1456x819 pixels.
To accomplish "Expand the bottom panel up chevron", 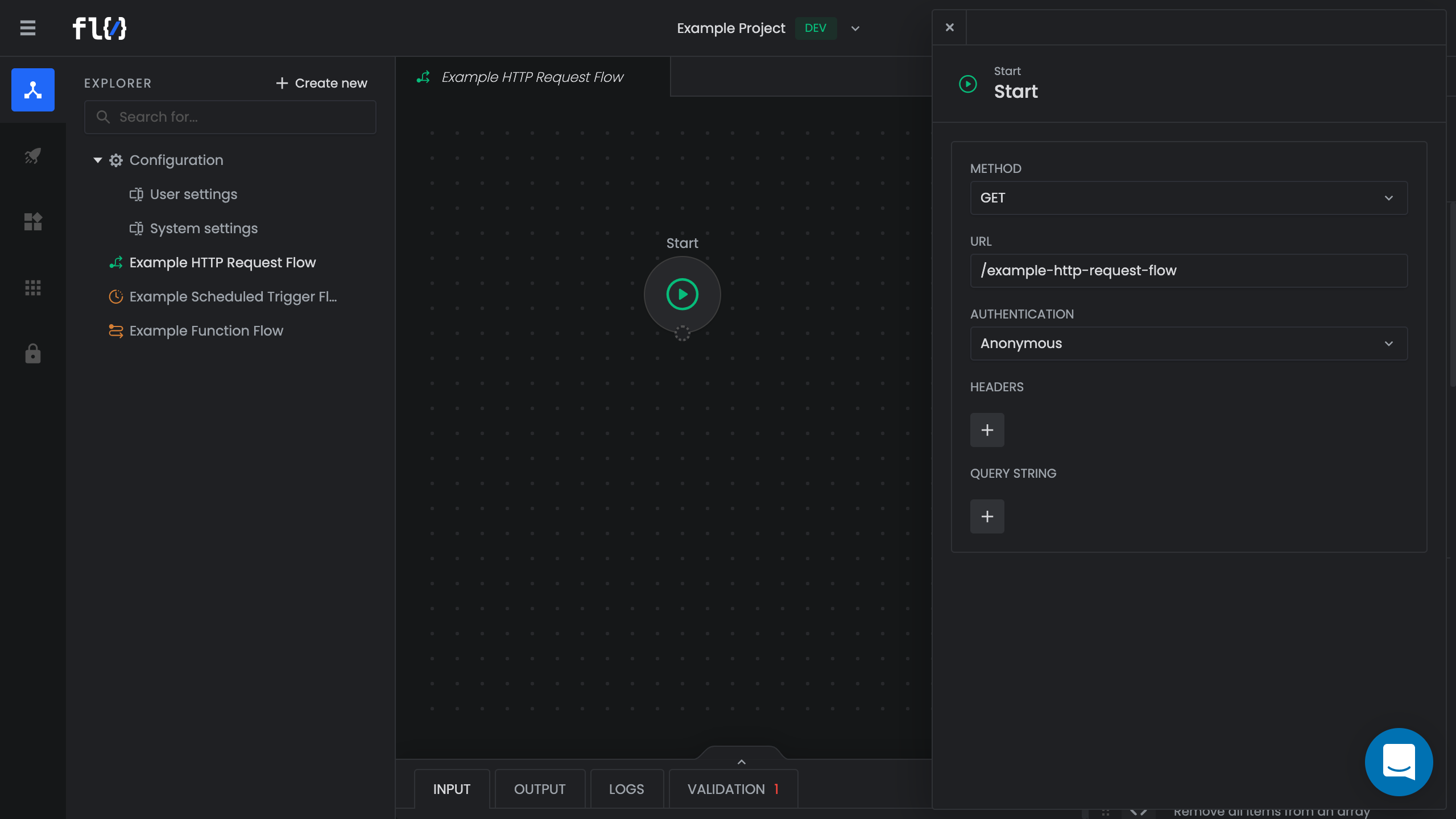I will point(741,762).
